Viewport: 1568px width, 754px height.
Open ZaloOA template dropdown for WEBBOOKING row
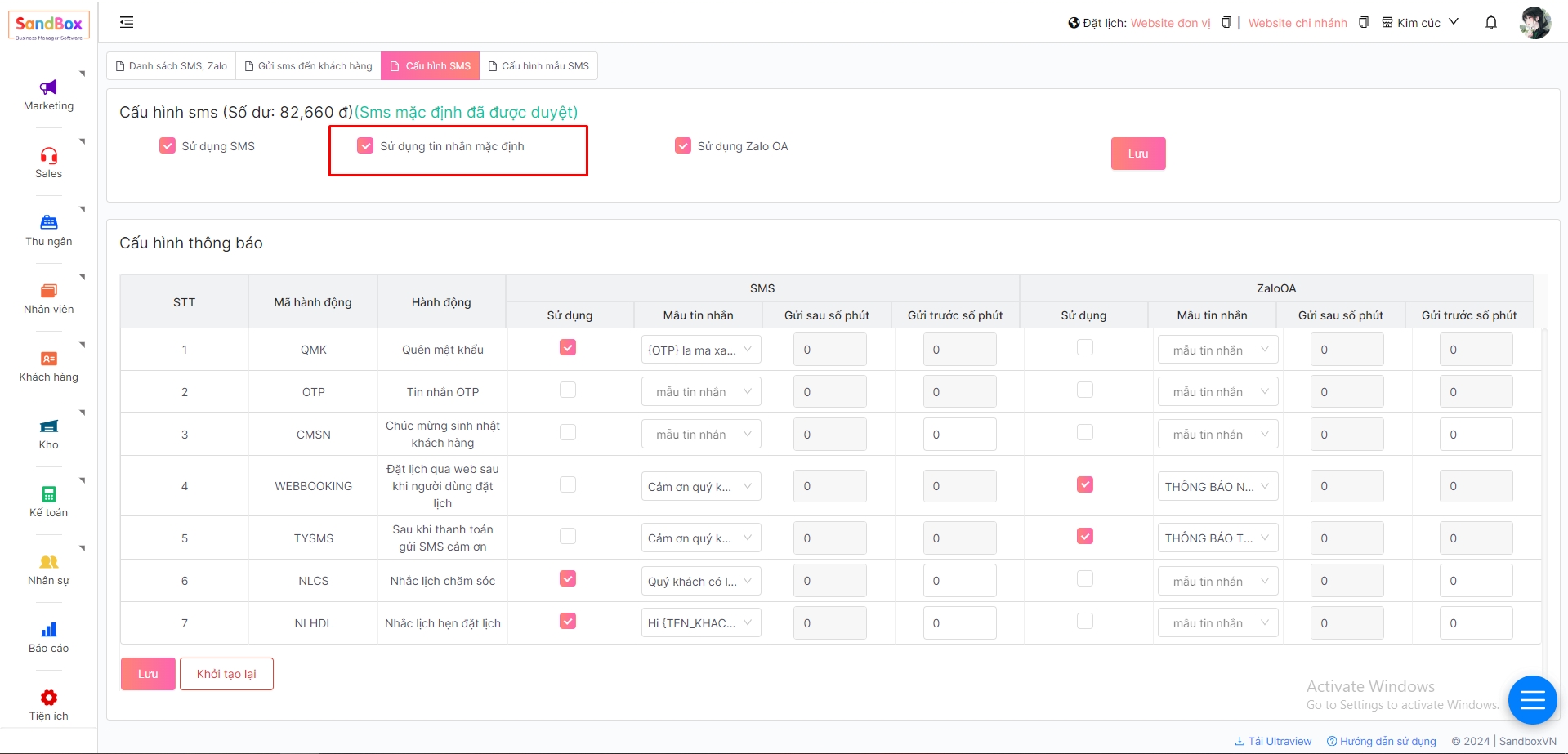coord(1217,487)
